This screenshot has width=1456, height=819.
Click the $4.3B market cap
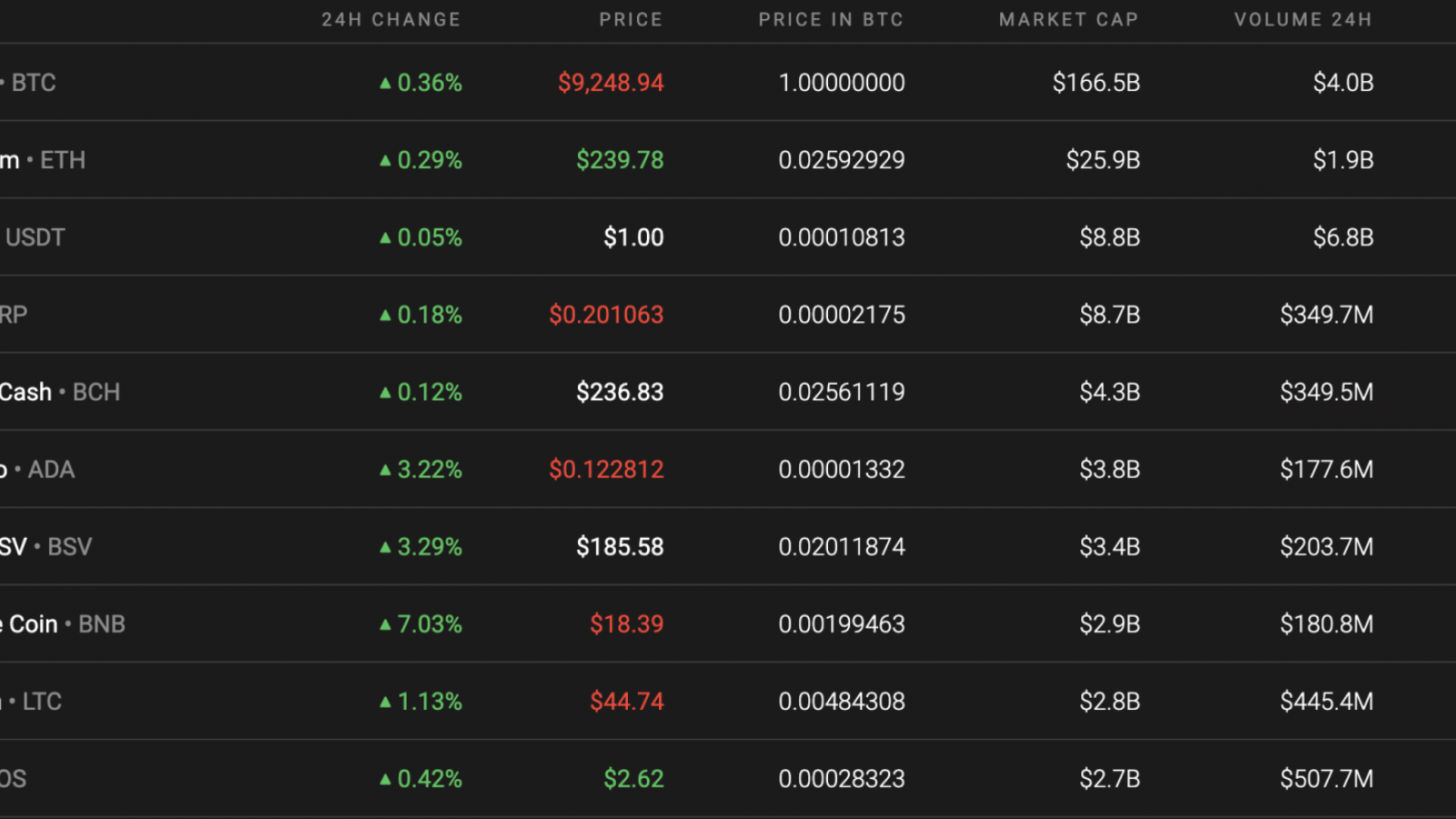(1109, 392)
